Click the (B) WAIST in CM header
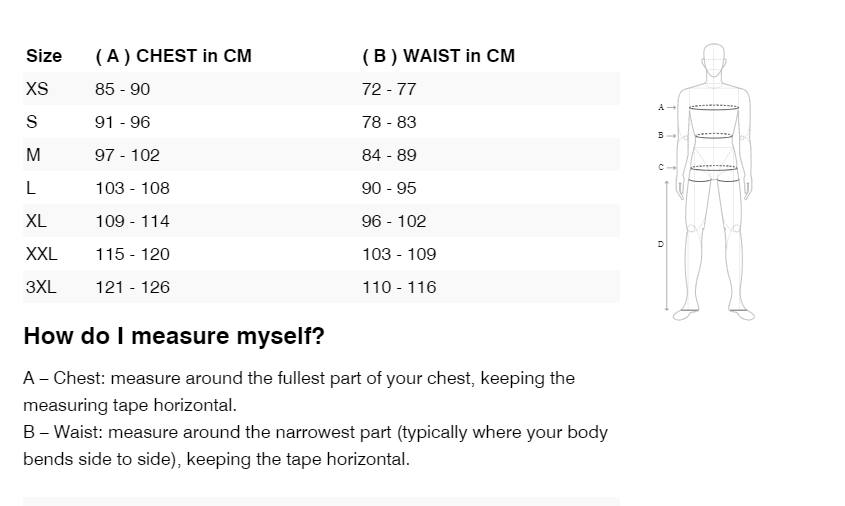The height and width of the screenshot is (506, 845). [x=438, y=56]
